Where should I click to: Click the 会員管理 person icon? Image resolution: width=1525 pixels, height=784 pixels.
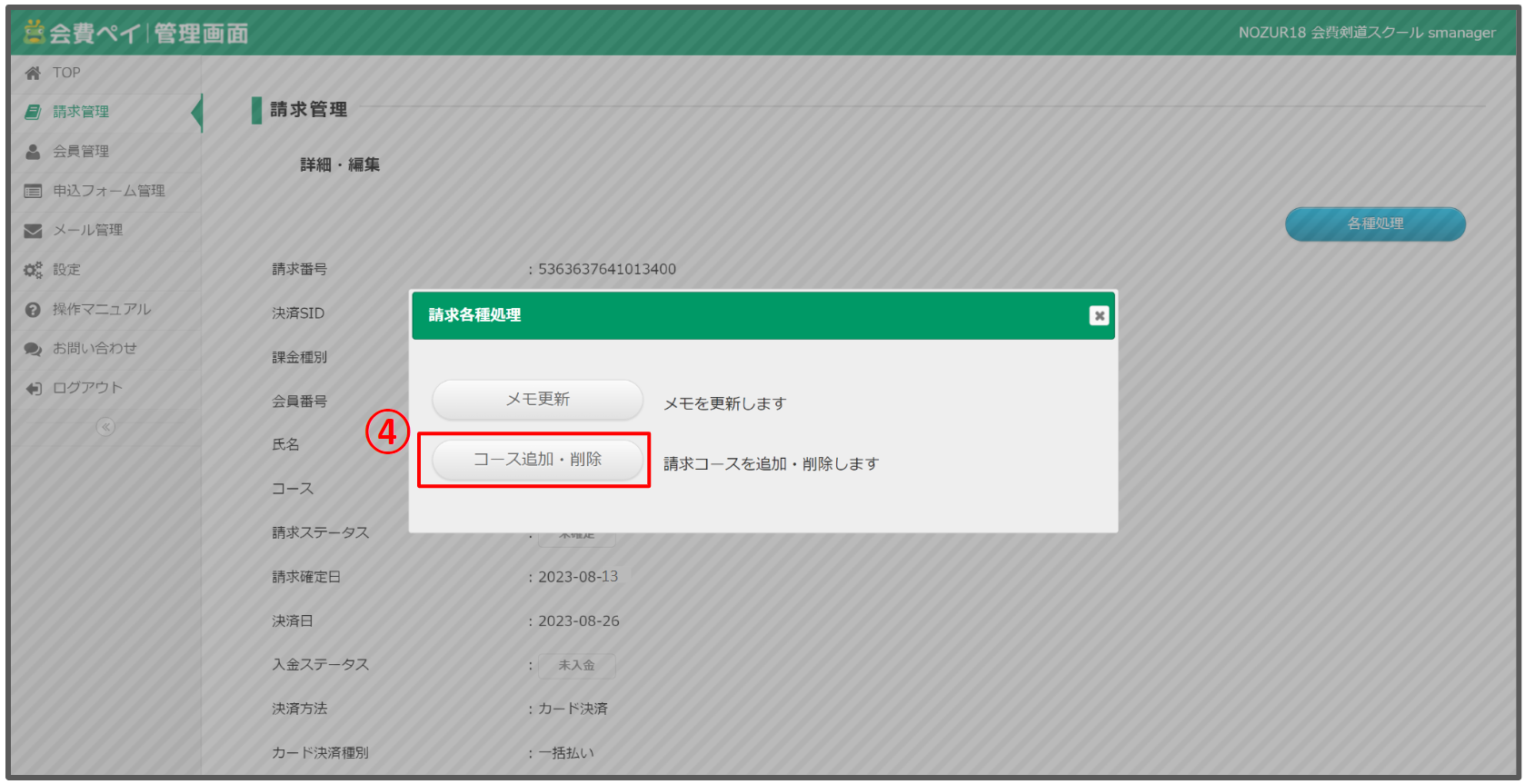[x=33, y=152]
